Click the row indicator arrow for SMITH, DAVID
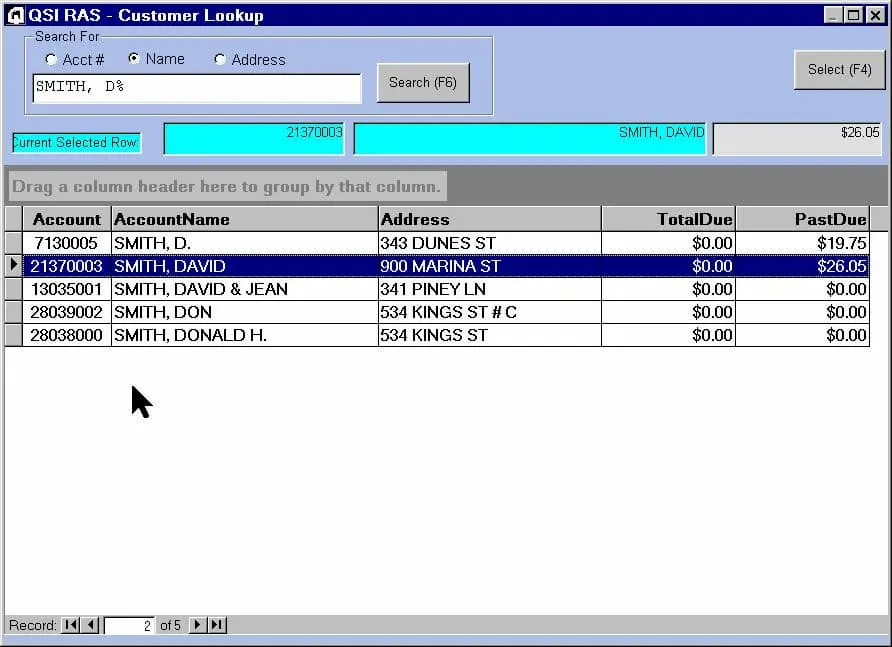Screen dimensions: 892x647 click(x=14, y=266)
